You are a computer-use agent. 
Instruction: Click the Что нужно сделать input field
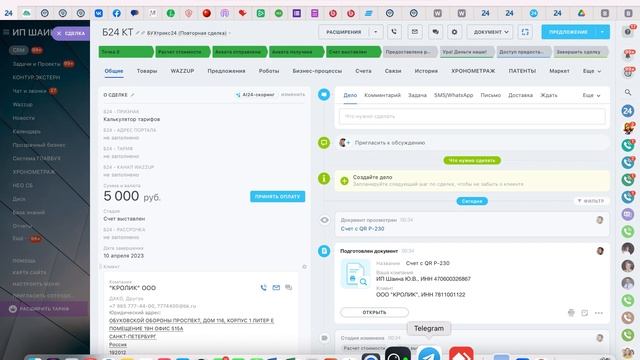tap(472, 116)
